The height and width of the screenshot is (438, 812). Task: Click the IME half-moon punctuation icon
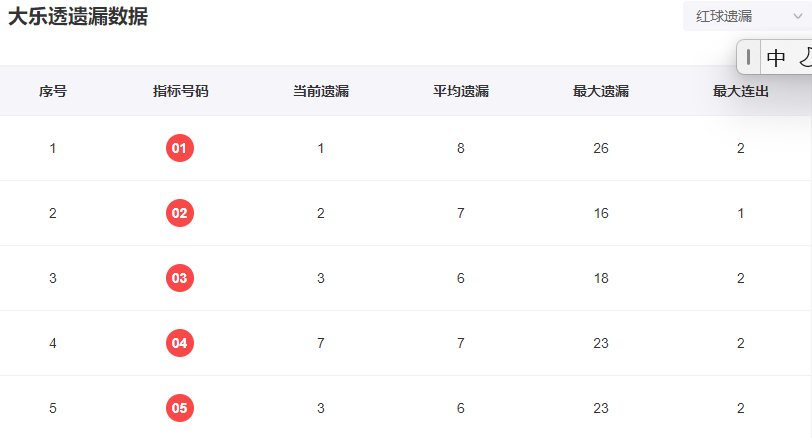click(x=804, y=57)
